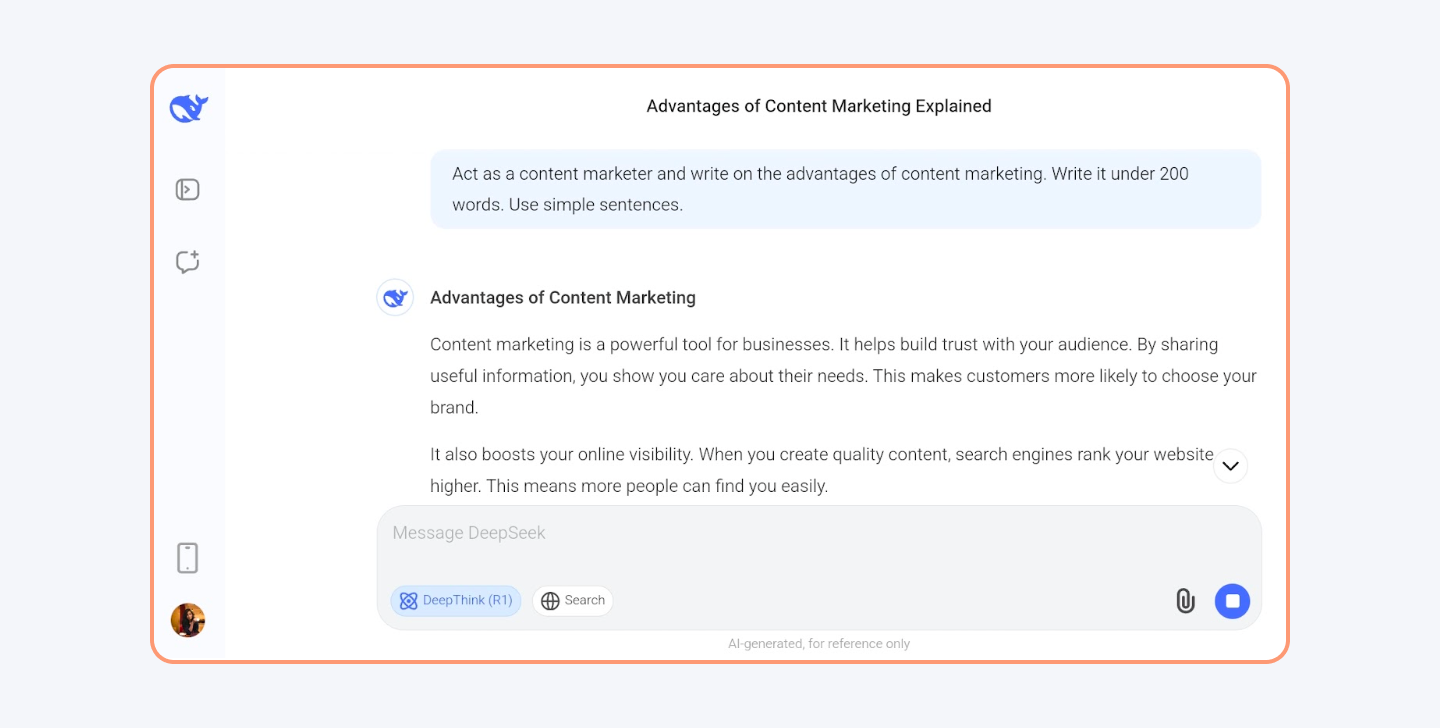Click the DeepSeek avatar beside the response
This screenshot has height=728, width=1440.
click(395, 298)
